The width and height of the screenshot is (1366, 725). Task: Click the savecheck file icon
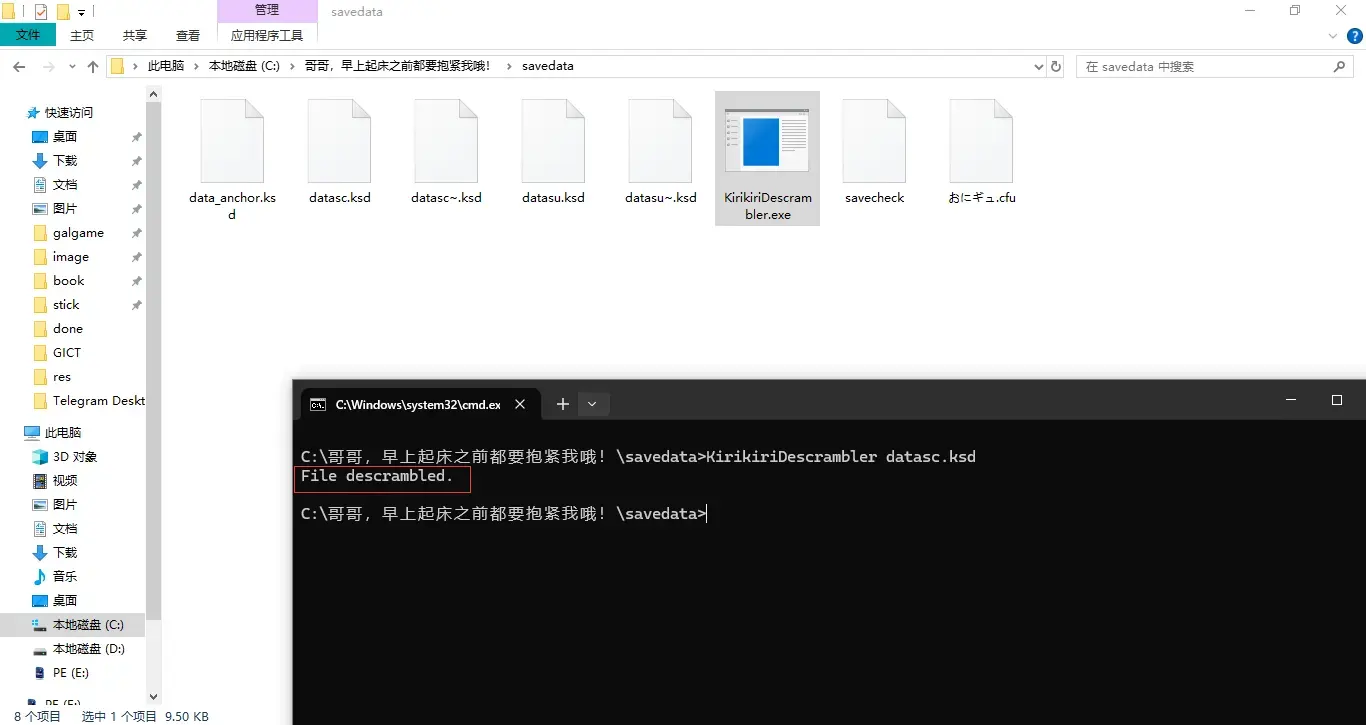pos(874,141)
